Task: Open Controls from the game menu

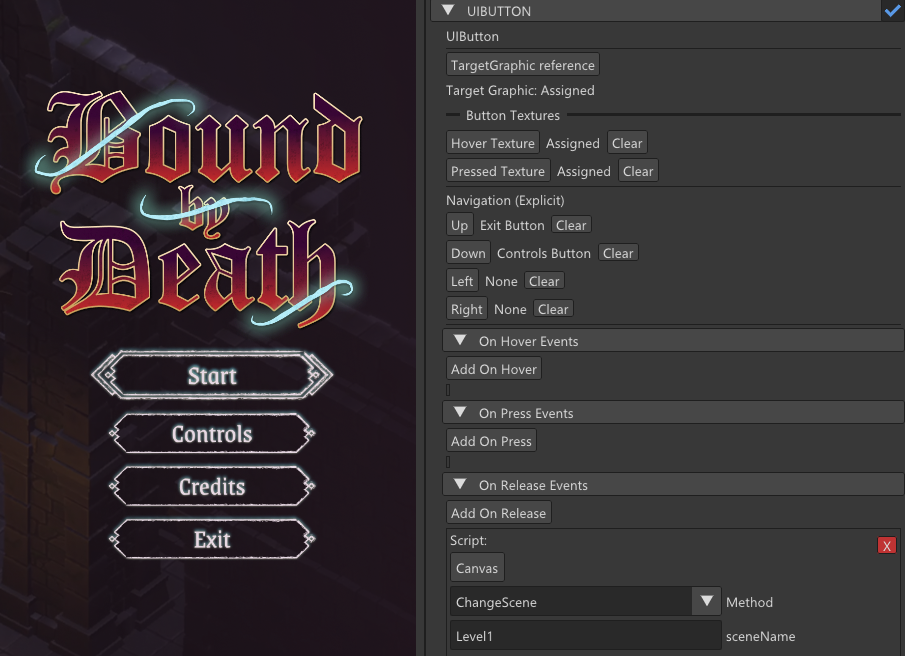Action: pyautogui.click(x=212, y=434)
